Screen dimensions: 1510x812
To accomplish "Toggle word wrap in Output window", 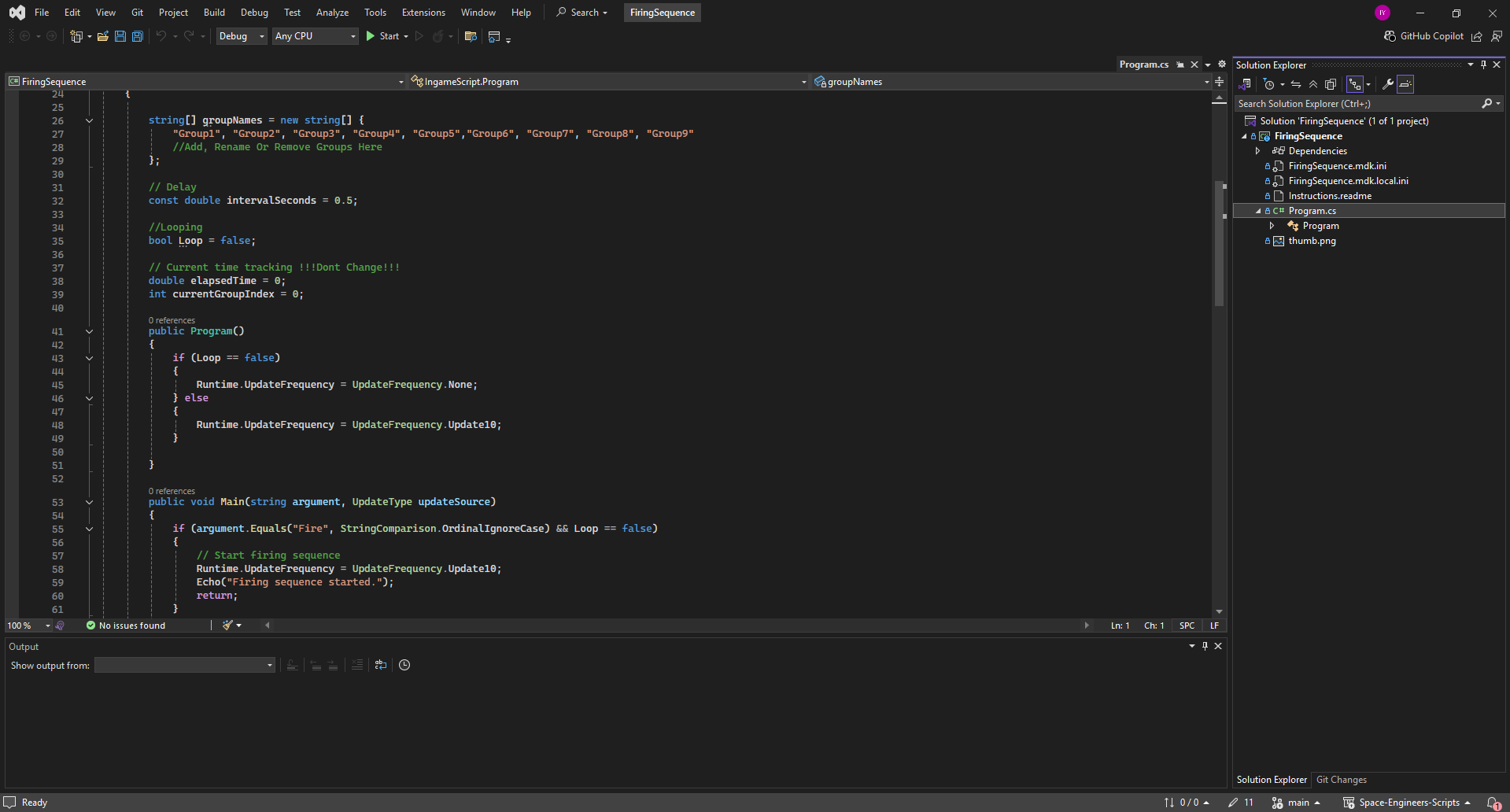I will click(x=381, y=665).
